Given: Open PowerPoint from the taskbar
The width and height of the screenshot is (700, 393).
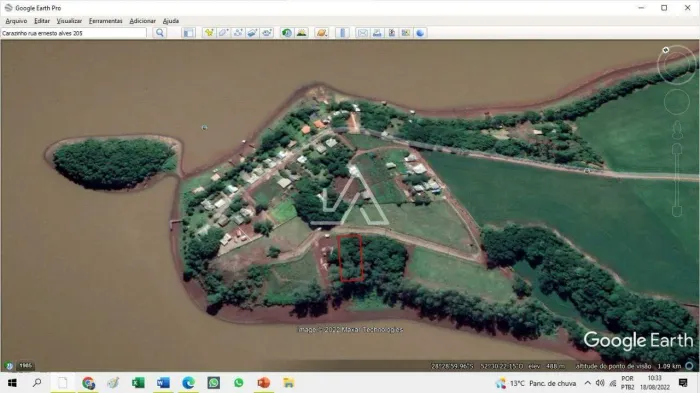Looking at the screenshot, I should pyautogui.click(x=263, y=383).
